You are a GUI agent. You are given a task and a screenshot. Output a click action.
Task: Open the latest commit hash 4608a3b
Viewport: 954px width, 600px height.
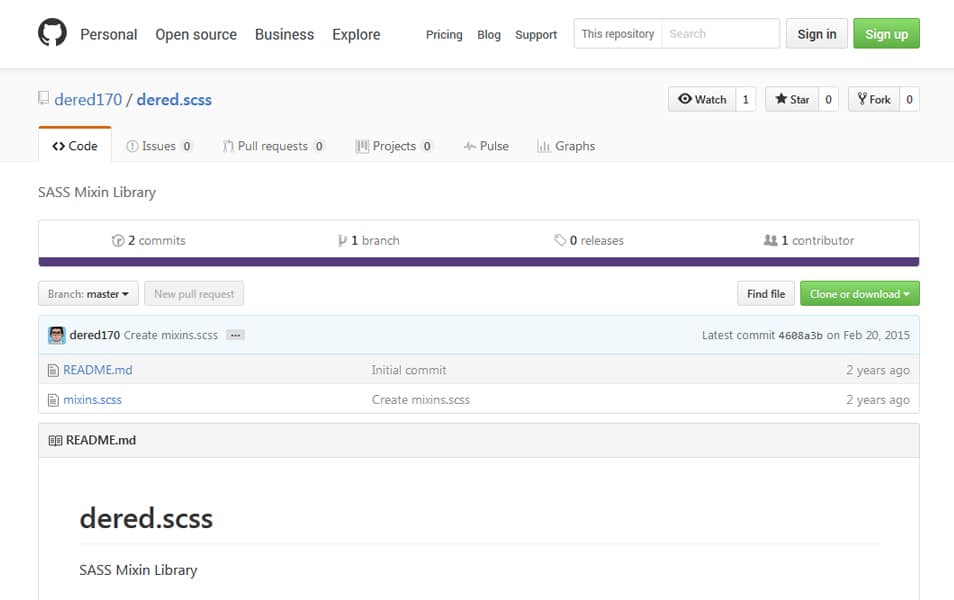[800, 335]
